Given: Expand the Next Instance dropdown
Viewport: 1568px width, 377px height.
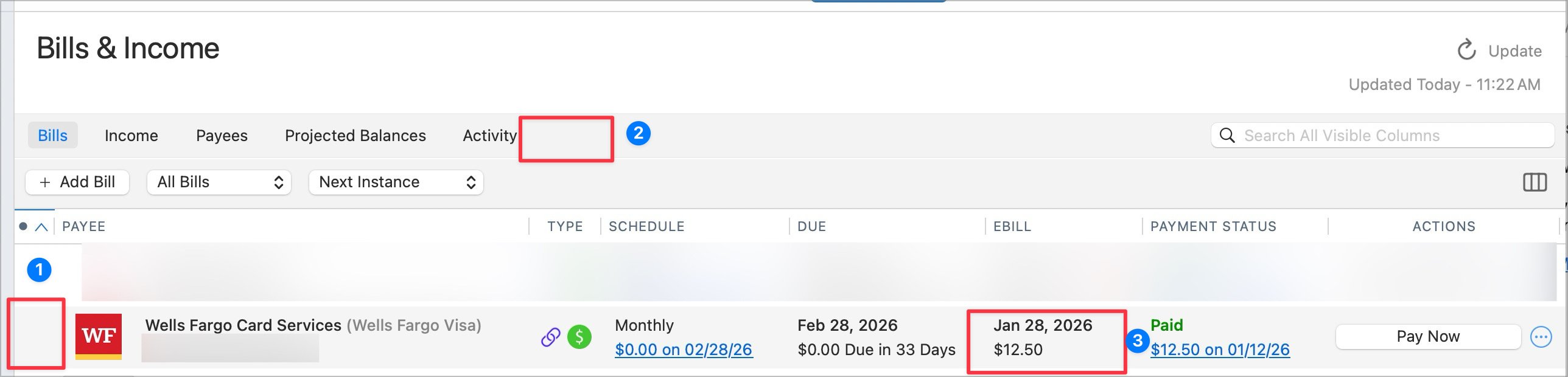Looking at the screenshot, I should click(x=396, y=182).
